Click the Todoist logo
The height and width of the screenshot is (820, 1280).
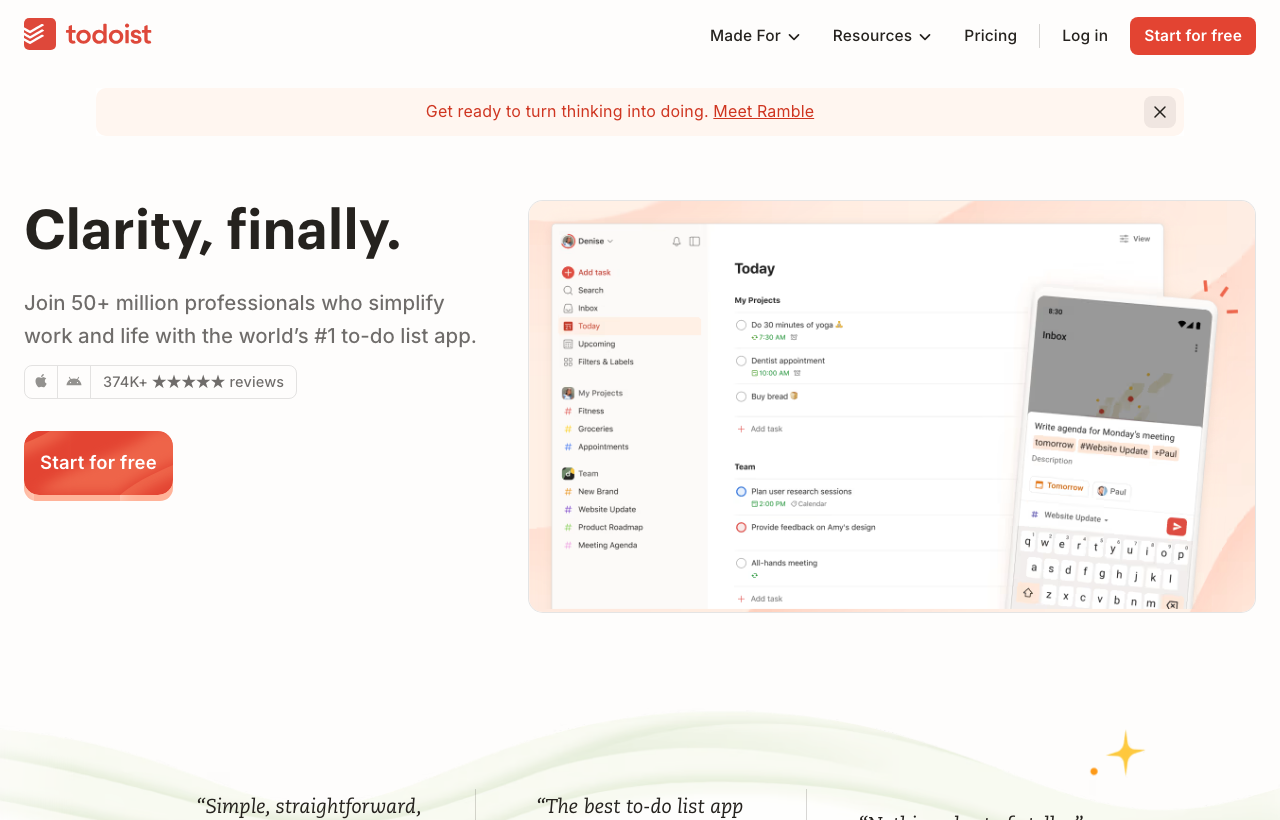[x=88, y=35]
